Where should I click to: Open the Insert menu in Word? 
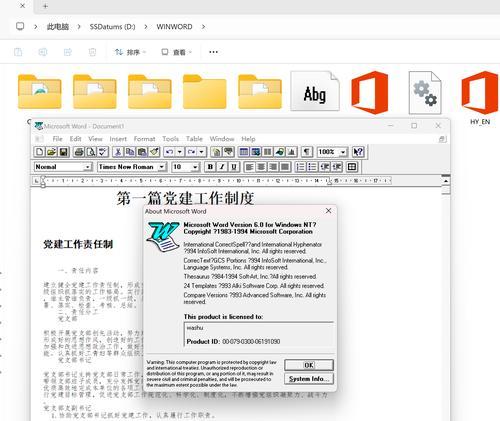click(x=118, y=139)
